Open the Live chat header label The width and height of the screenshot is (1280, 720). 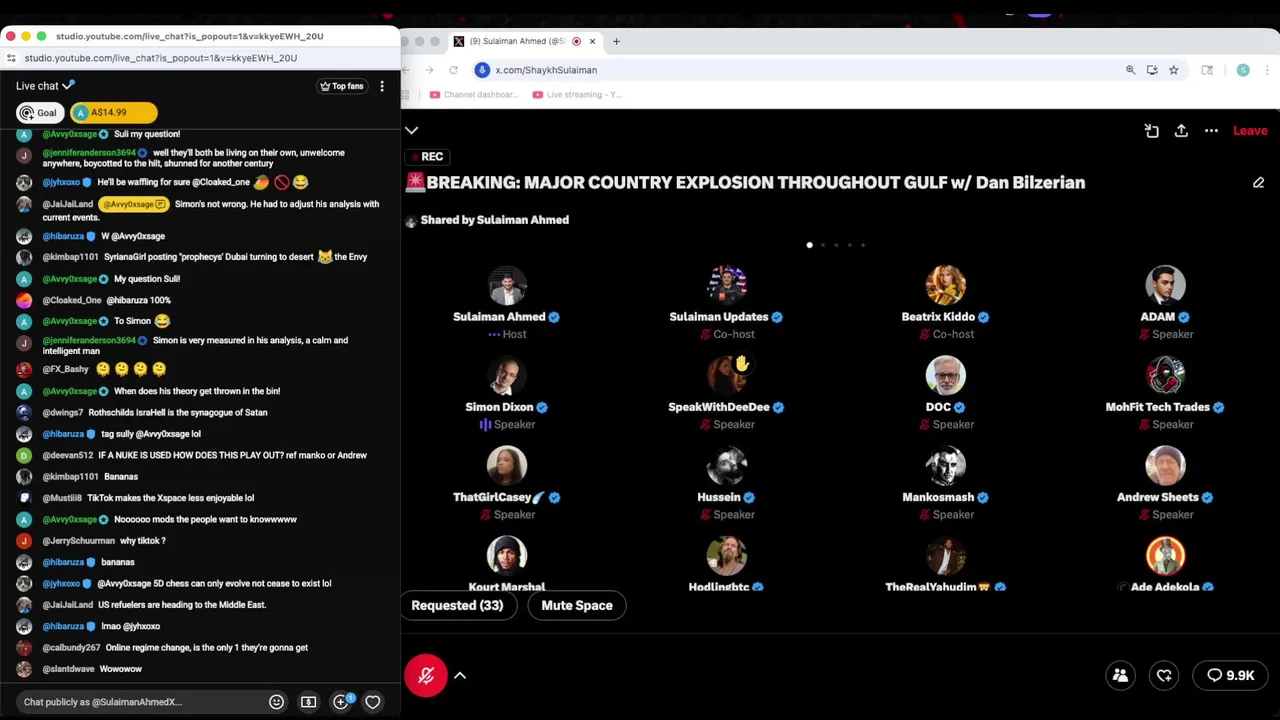click(45, 86)
